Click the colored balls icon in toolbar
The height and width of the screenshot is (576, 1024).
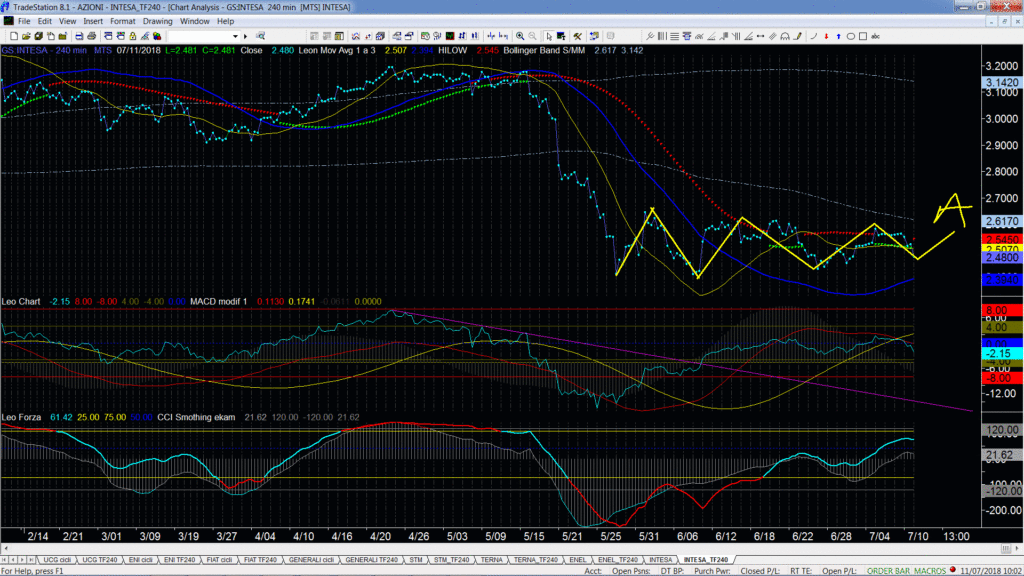[x=157, y=36]
